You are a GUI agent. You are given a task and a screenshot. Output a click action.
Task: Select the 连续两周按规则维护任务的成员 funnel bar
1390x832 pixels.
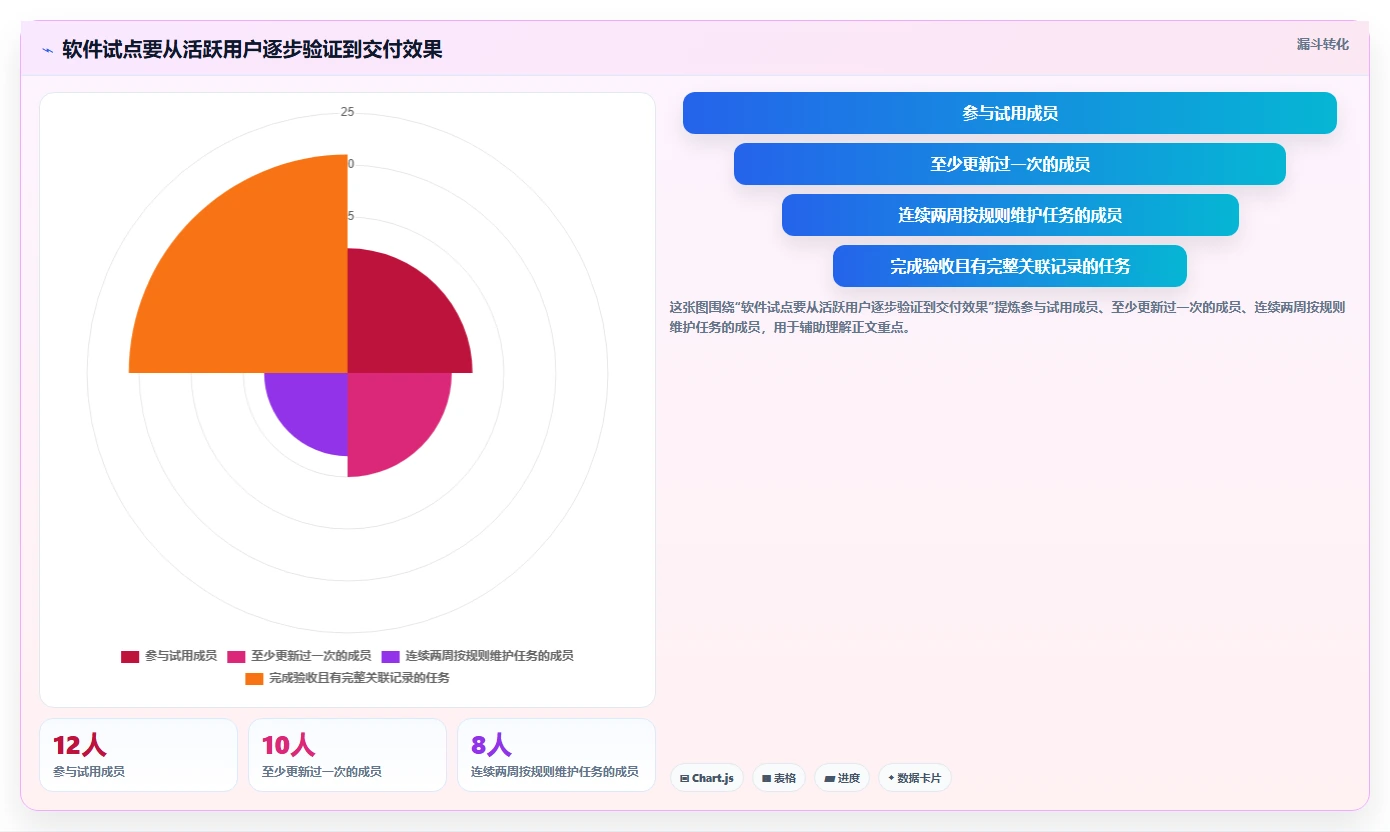tap(1010, 215)
